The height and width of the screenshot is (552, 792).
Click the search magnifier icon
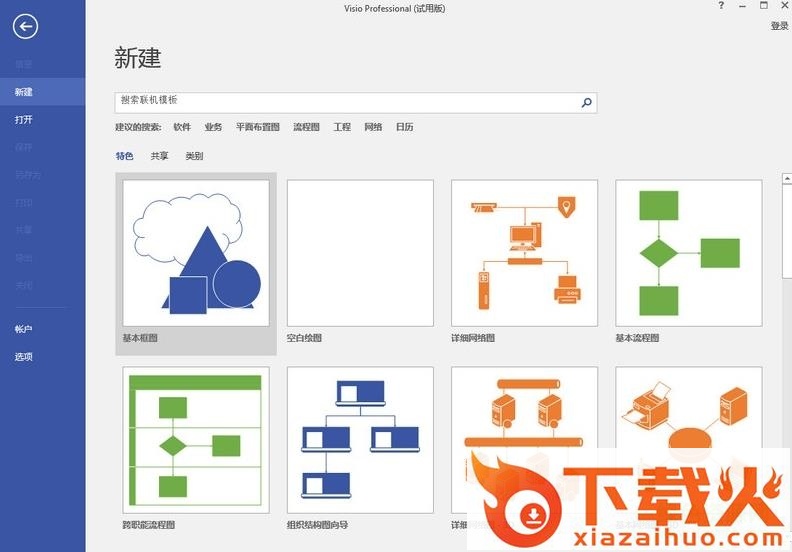pos(586,103)
